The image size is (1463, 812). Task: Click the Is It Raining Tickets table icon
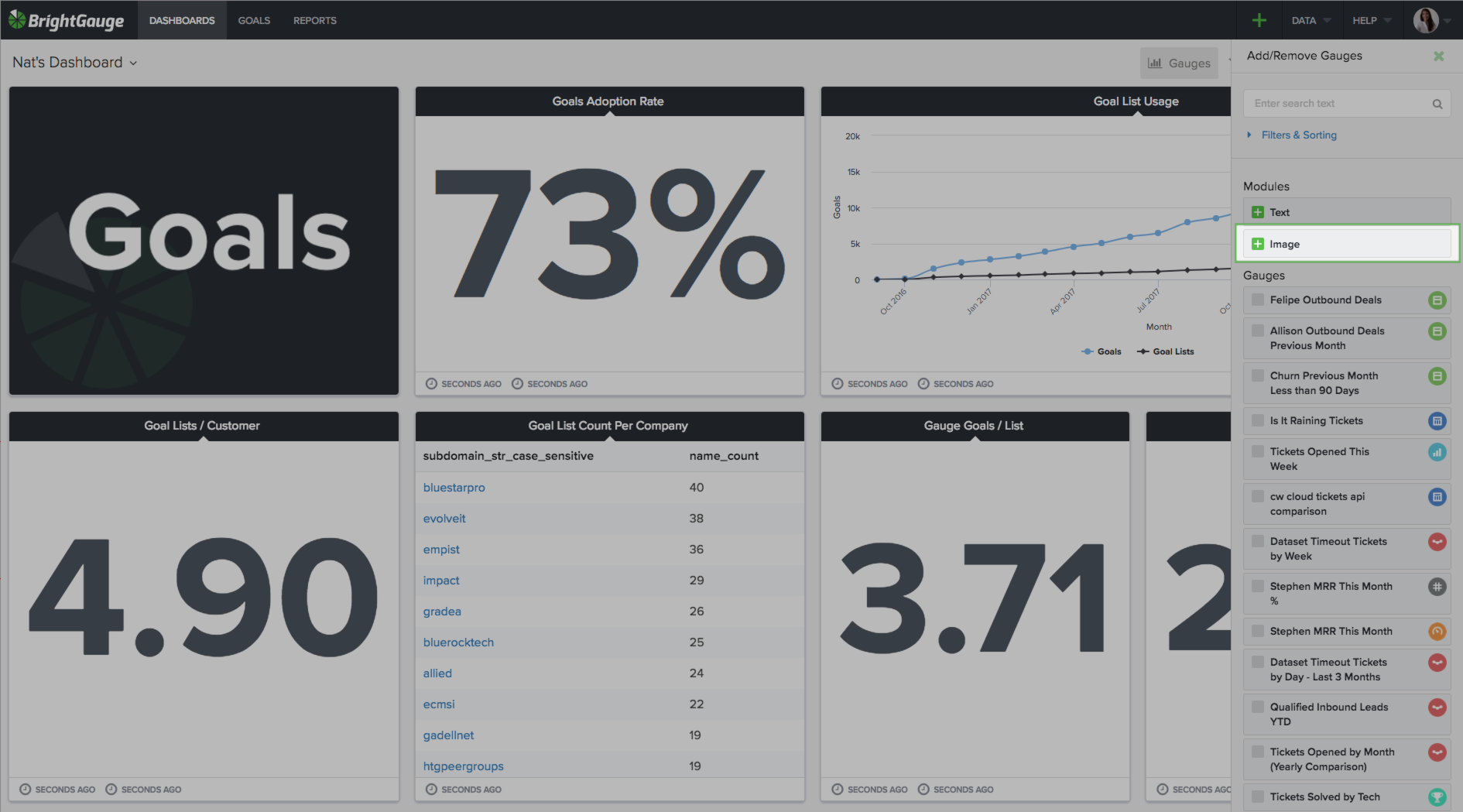[1437, 421]
